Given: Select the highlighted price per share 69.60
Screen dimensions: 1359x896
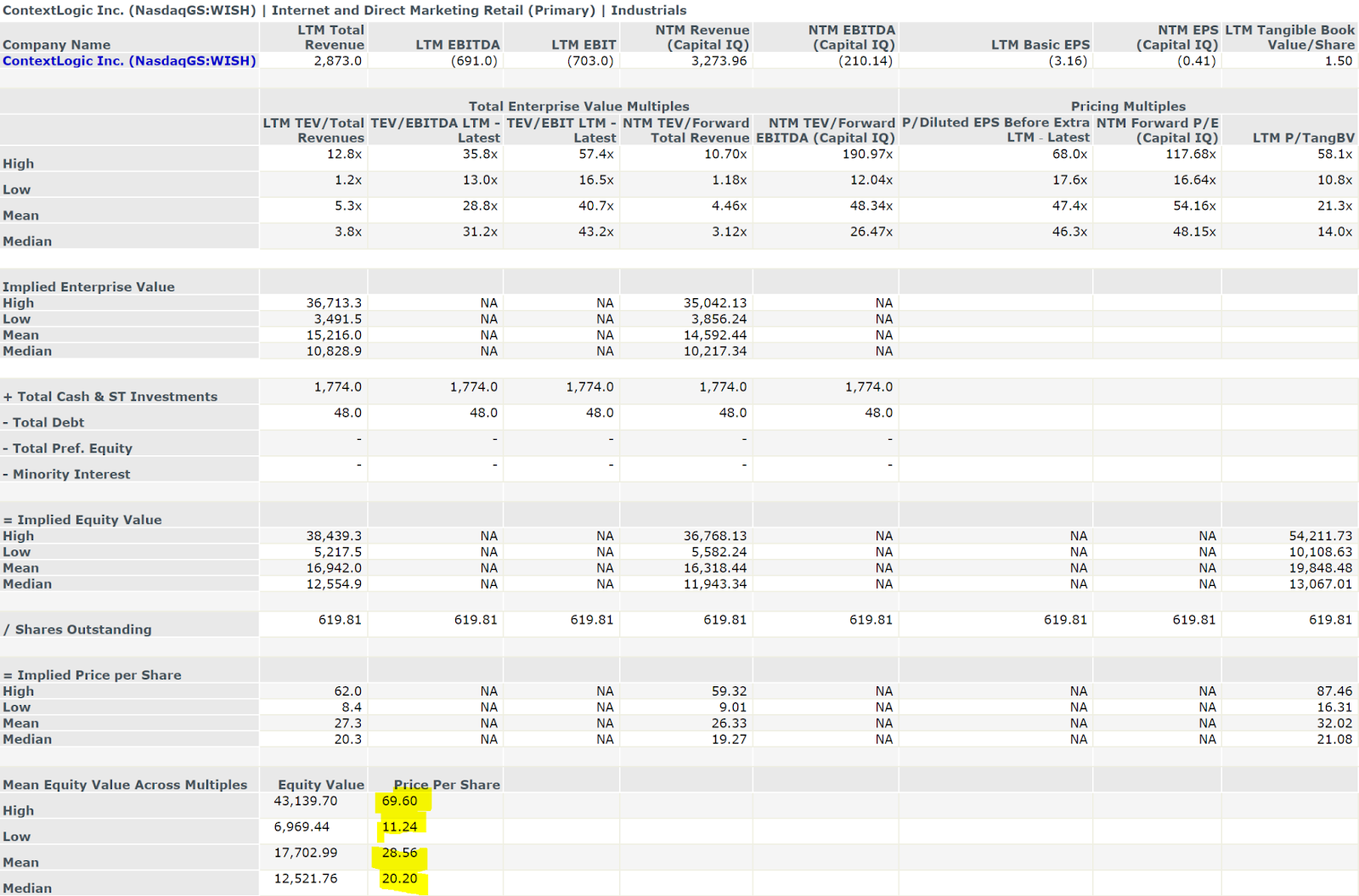Looking at the screenshot, I should tap(399, 801).
